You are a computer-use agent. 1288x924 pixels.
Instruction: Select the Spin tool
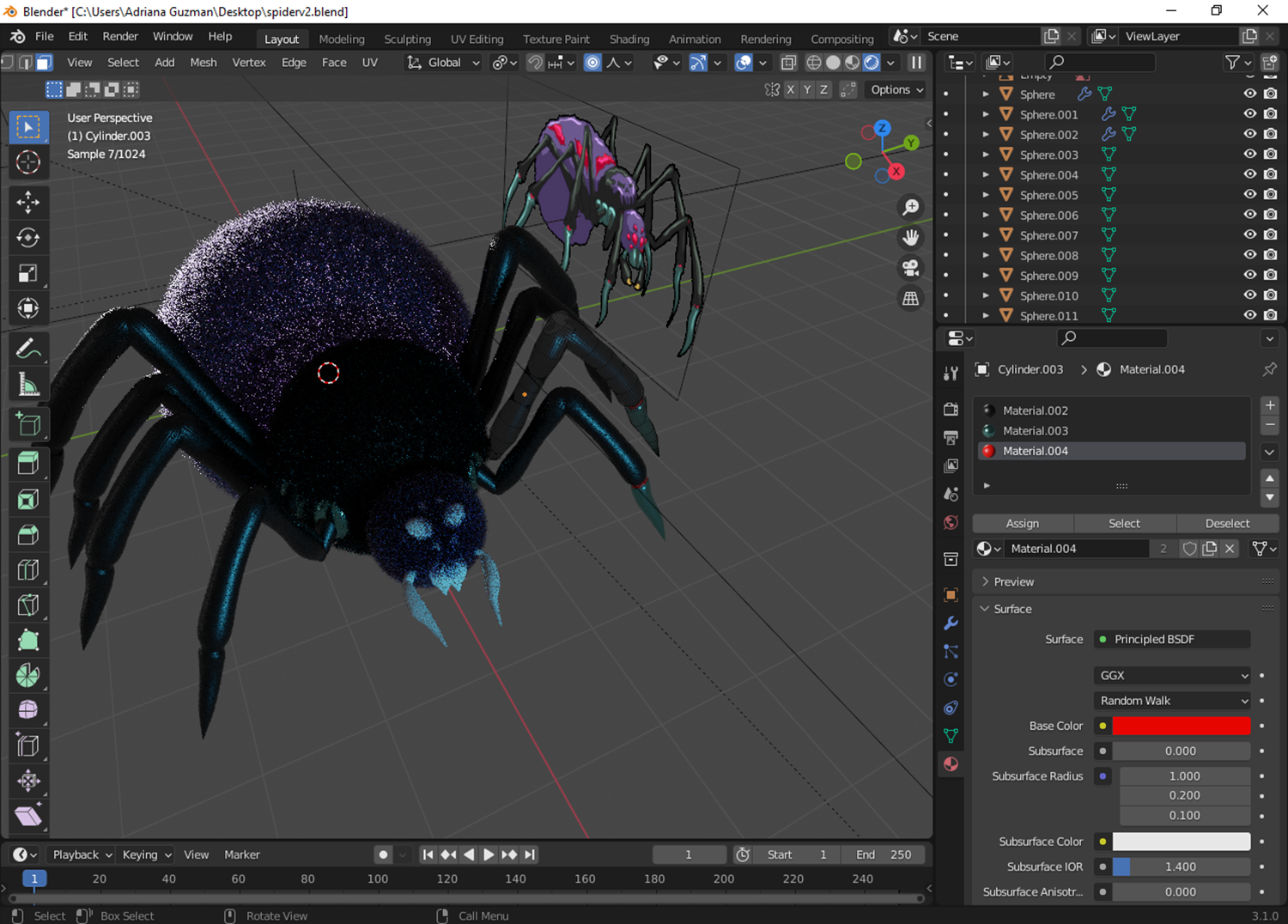[x=27, y=675]
